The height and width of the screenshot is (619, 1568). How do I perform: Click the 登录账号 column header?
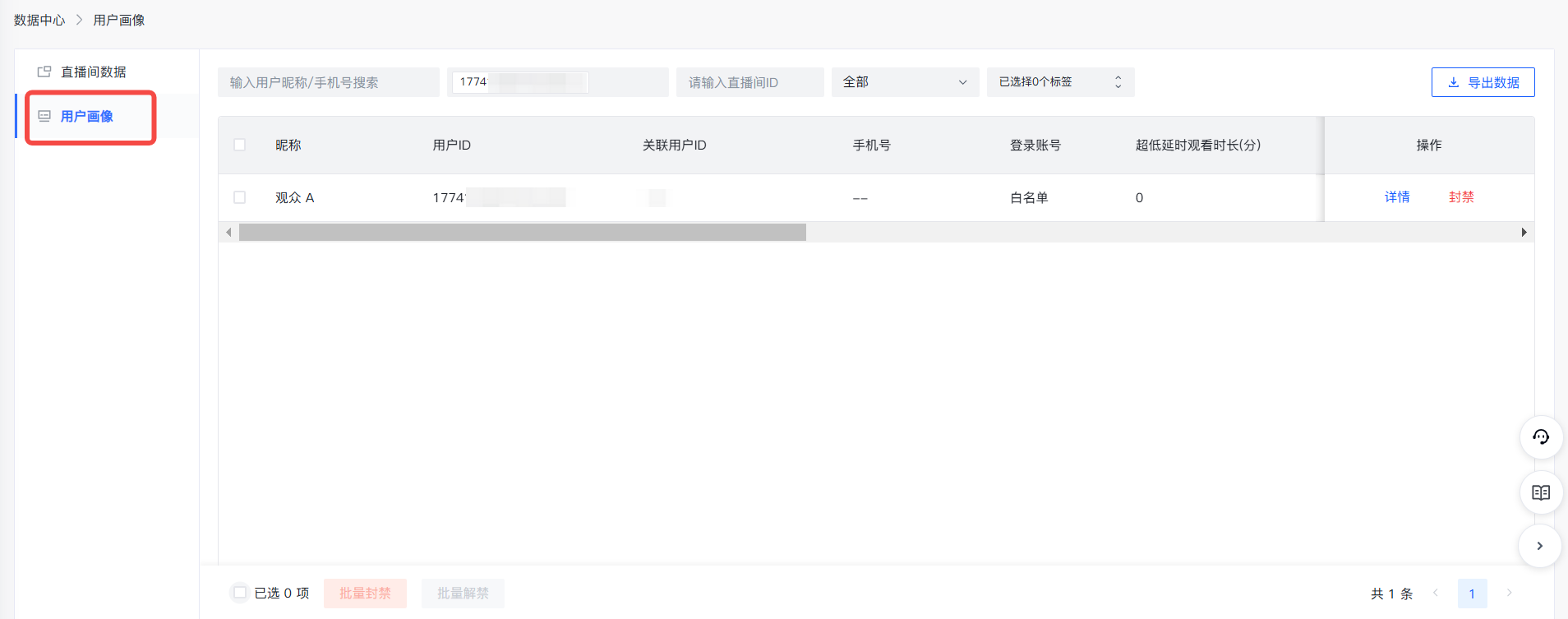(1035, 145)
